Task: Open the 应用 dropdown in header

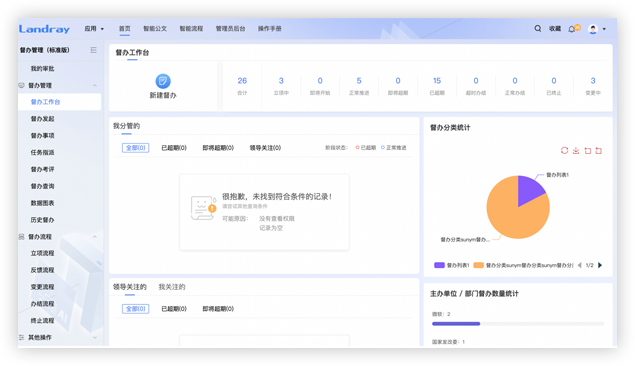Action: point(94,29)
